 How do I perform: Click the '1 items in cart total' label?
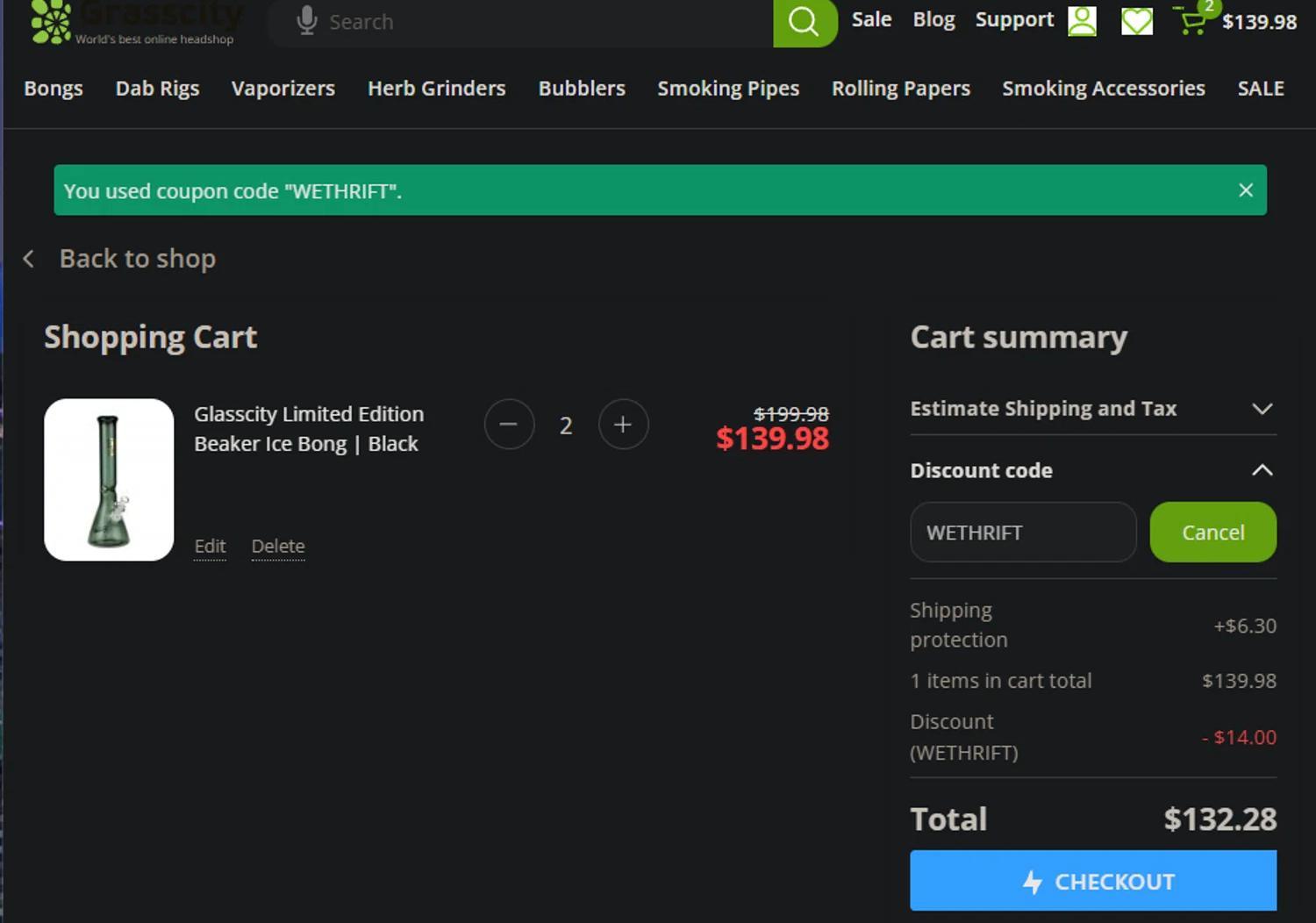click(1001, 681)
